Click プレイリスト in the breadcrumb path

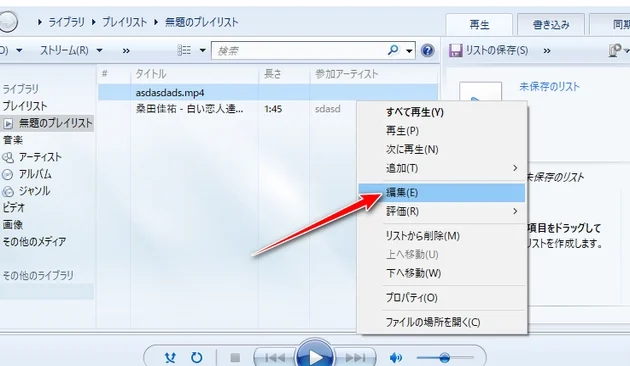(x=124, y=22)
